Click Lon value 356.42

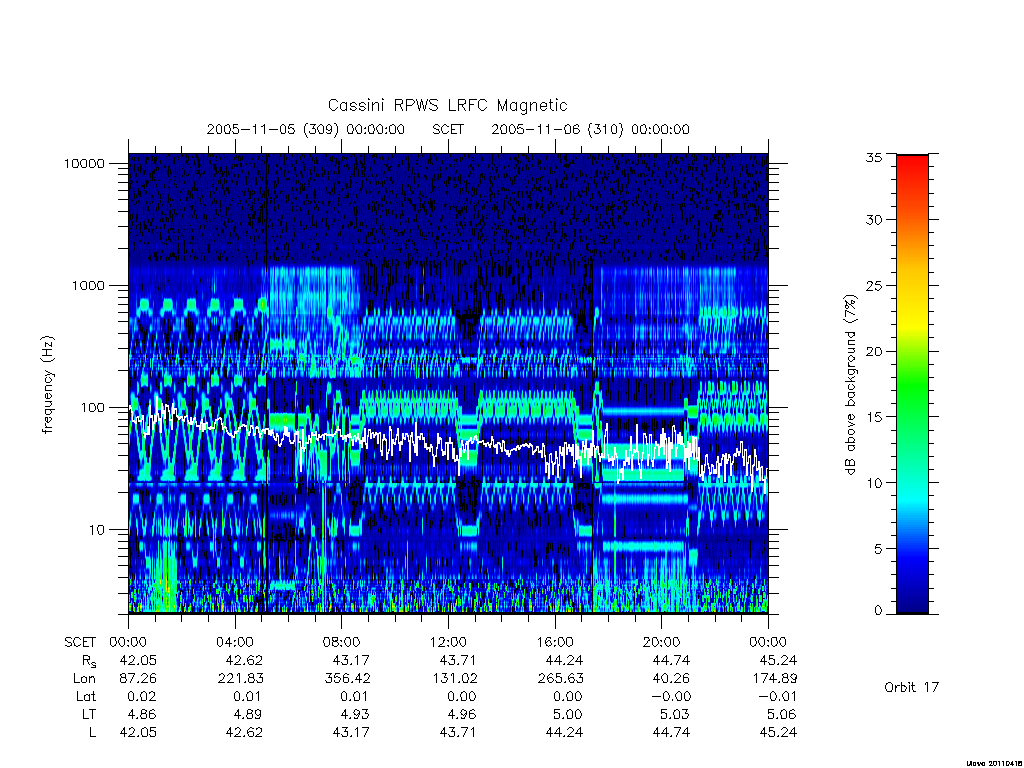[347, 679]
